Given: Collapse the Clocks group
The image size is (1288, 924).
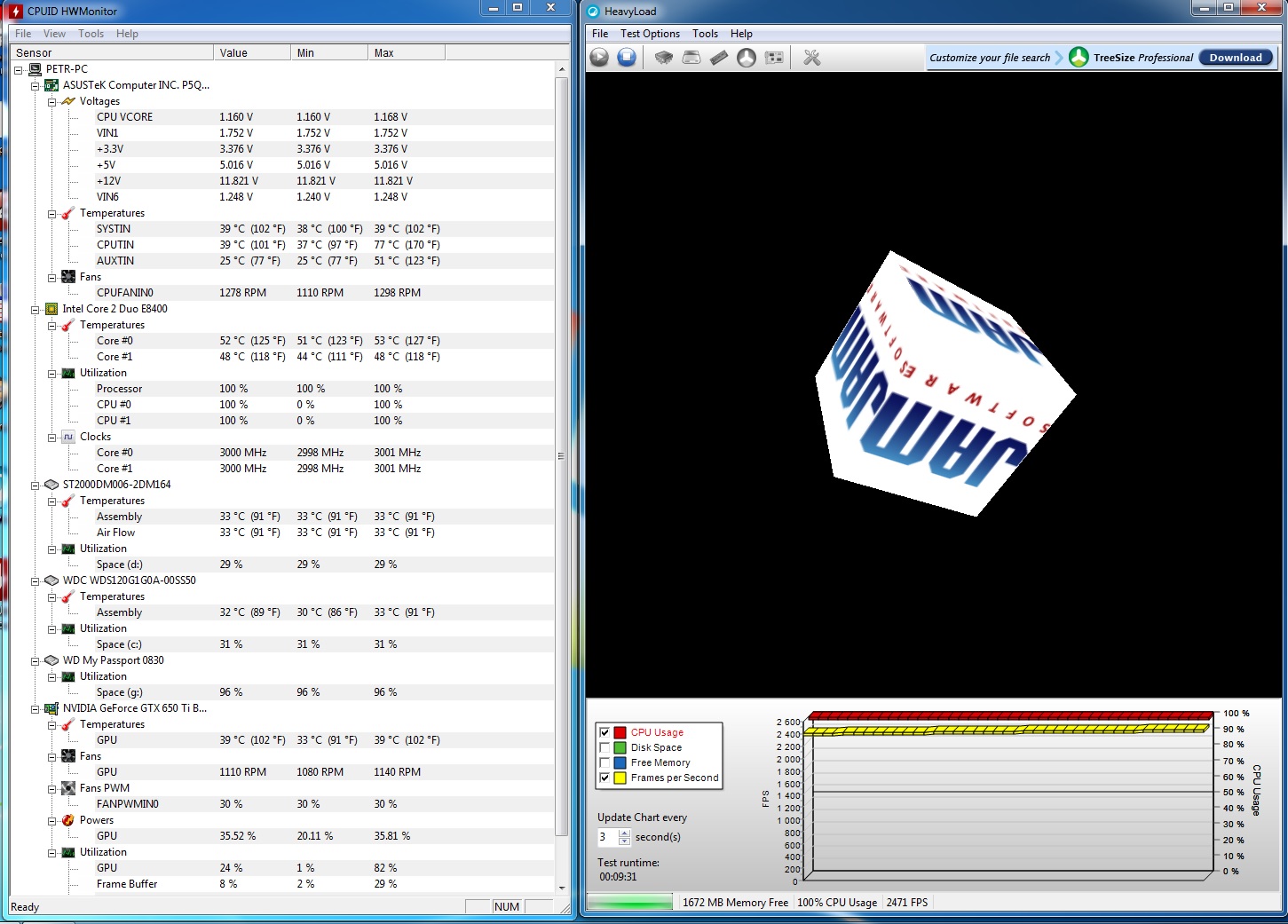Looking at the screenshot, I should [52, 437].
